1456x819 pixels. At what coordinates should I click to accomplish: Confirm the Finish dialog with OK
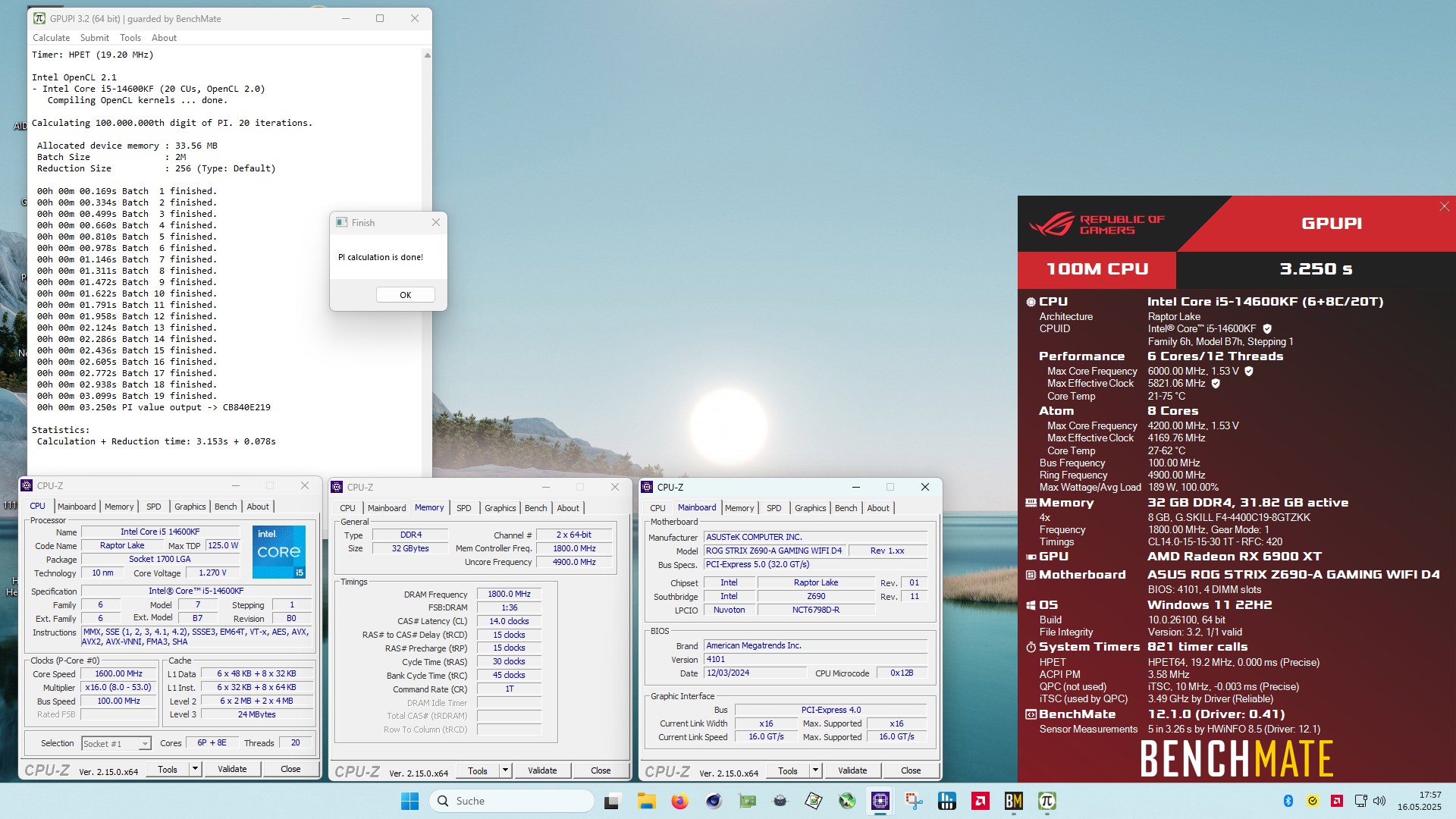point(406,295)
